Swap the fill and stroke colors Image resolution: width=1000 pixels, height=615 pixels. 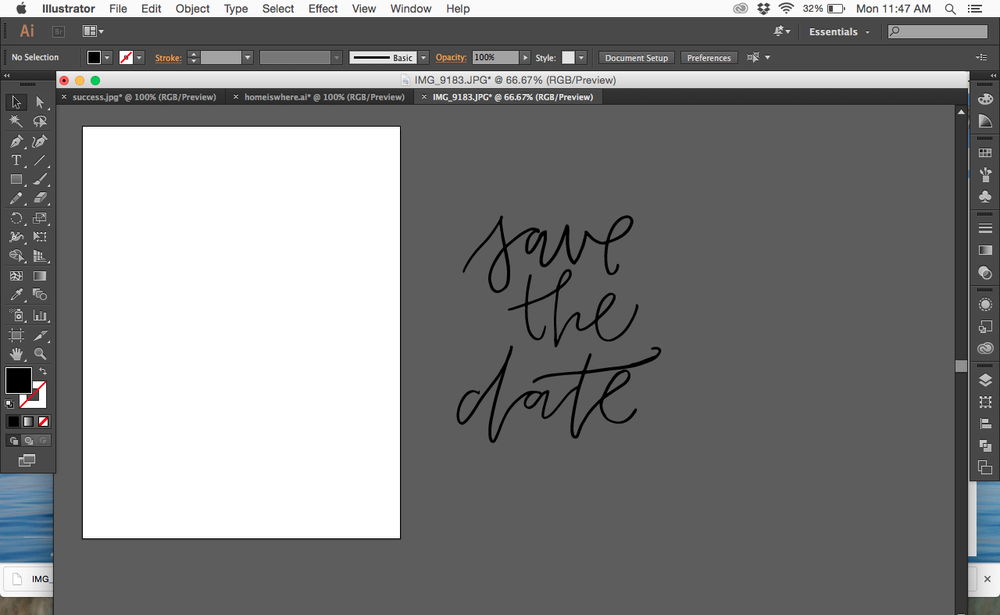[x=42, y=370]
